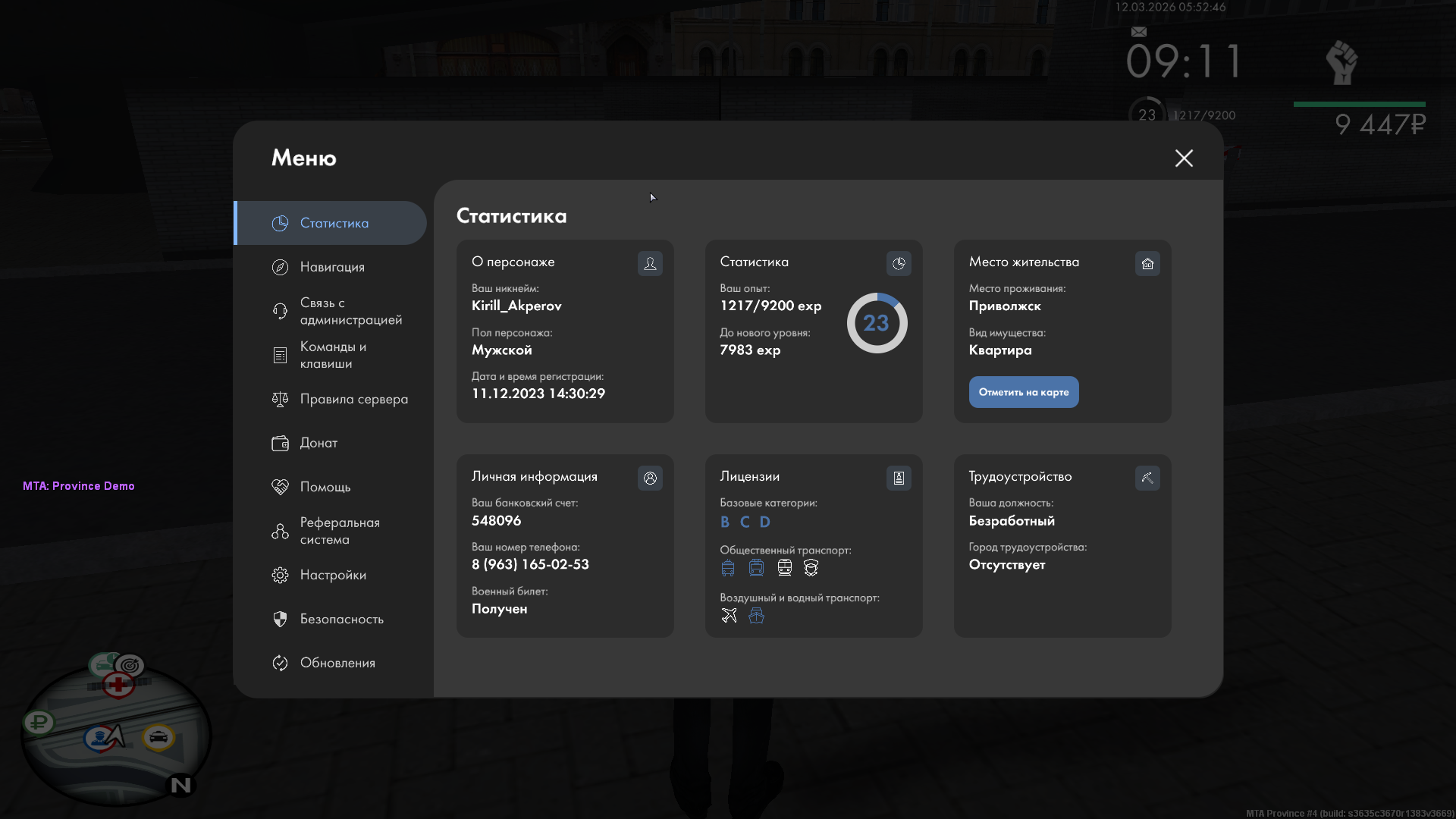Click the house icon in Место жительства card
The height and width of the screenshot is (819, 1456).
(1147, 264)
